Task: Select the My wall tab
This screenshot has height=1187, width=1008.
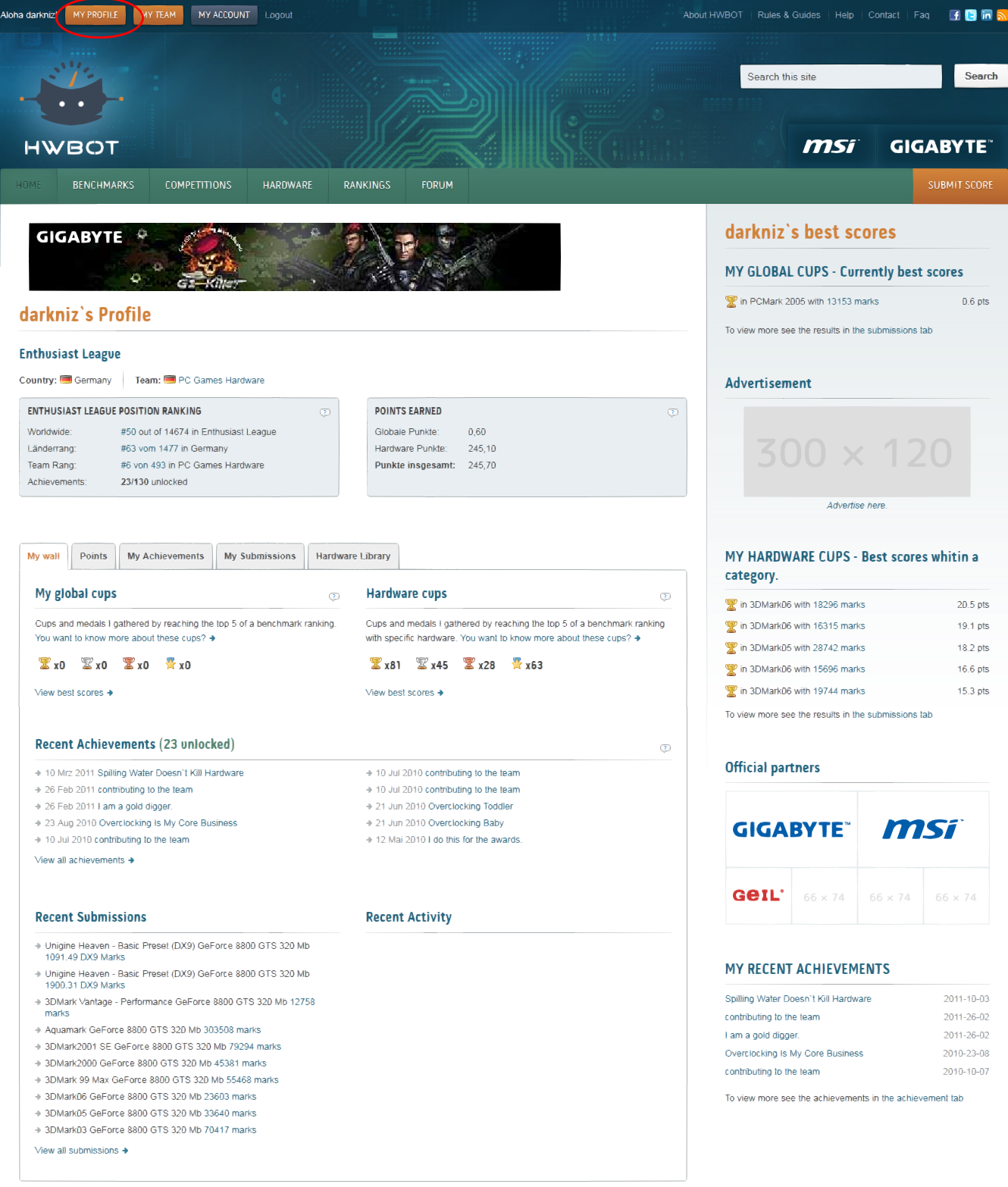Action: tap(43, 556)
